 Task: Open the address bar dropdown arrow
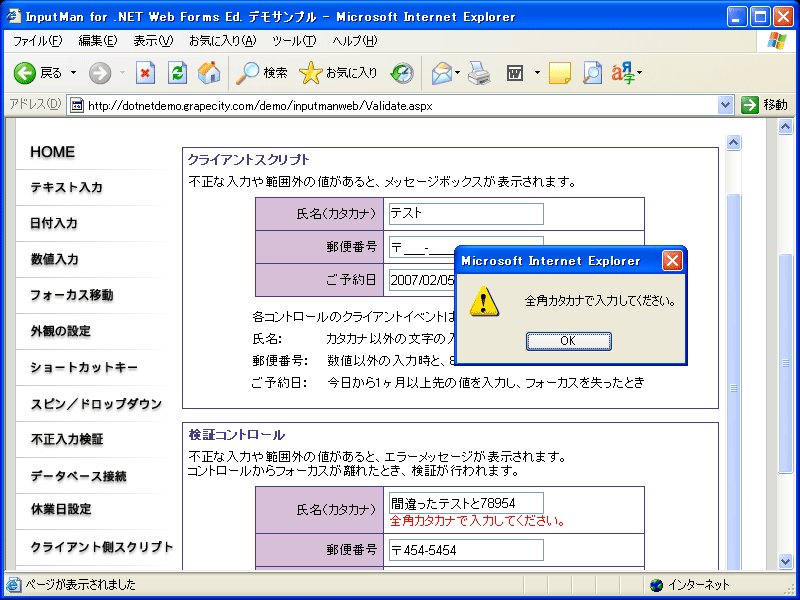tap(727, 104)
